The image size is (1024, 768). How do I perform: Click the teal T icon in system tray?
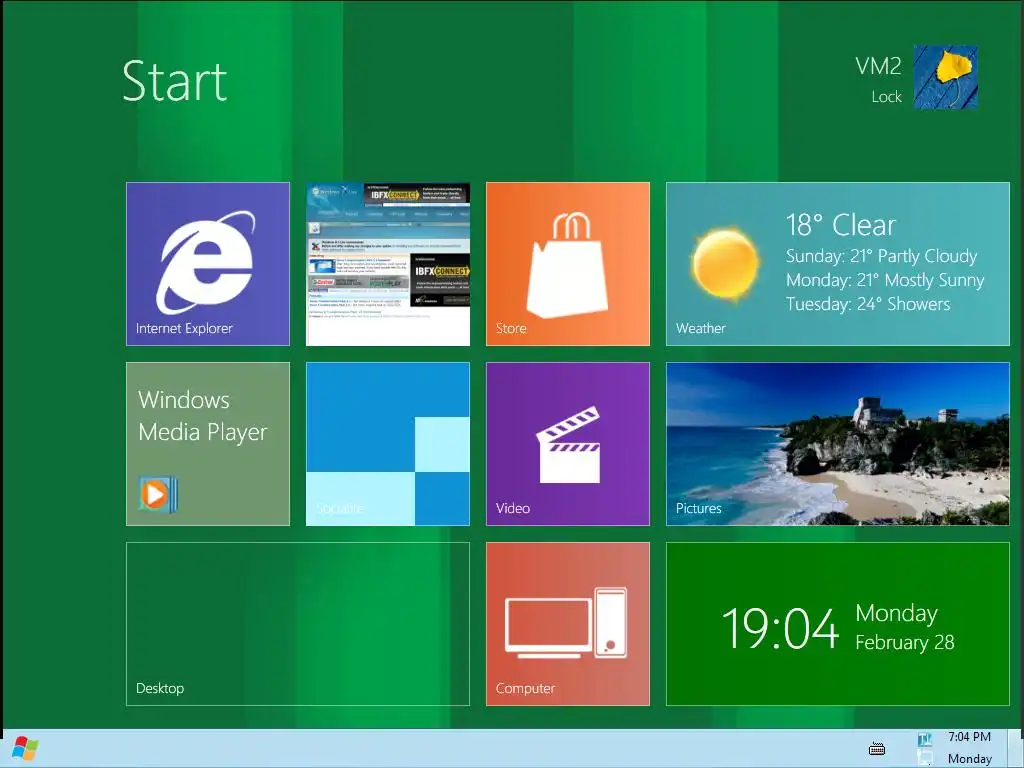coord(925,739)
